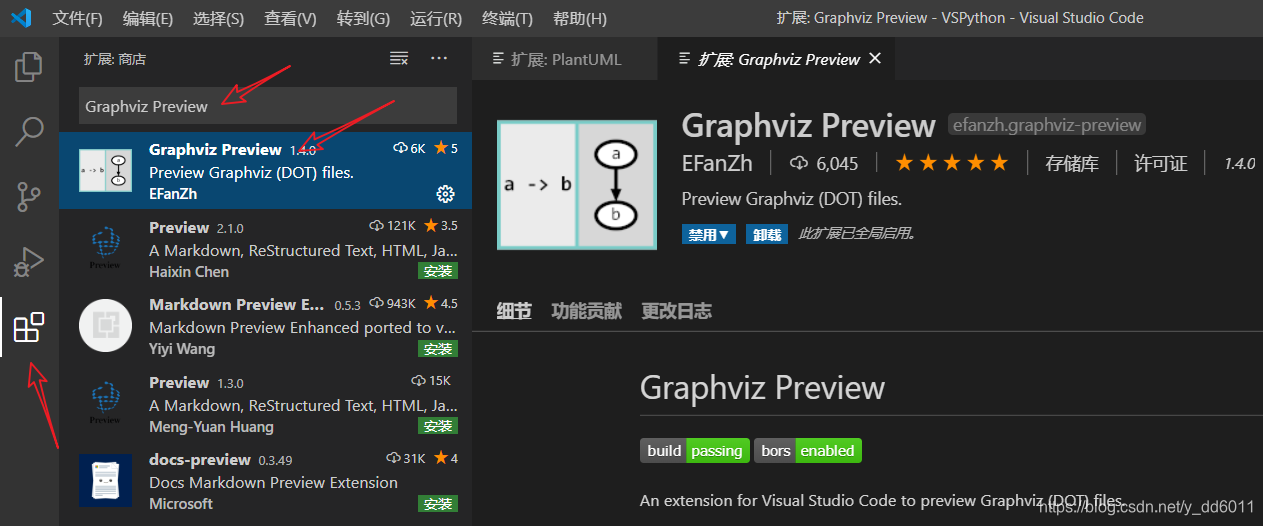Click the five-star rating in details

tap(951, 163)
